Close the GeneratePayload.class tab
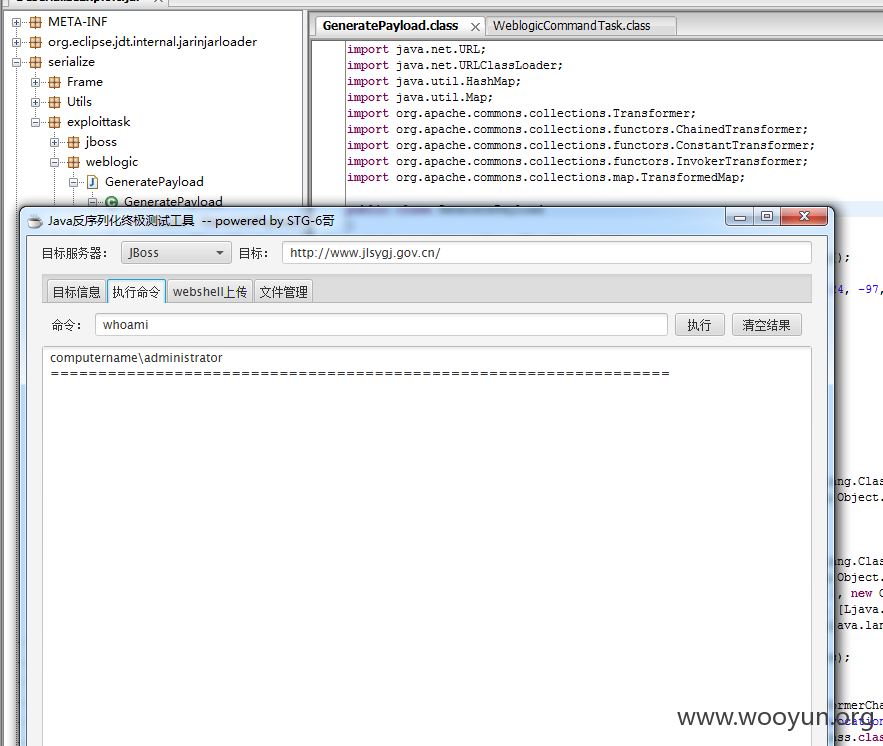Image resolution: width=883 pixels, height=746 pixels. point(475,26)
